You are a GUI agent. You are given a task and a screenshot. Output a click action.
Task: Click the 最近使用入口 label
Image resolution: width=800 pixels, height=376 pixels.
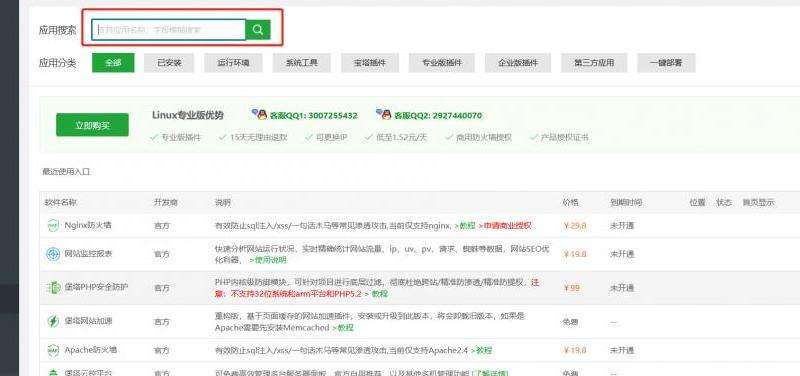pos(66,172)
